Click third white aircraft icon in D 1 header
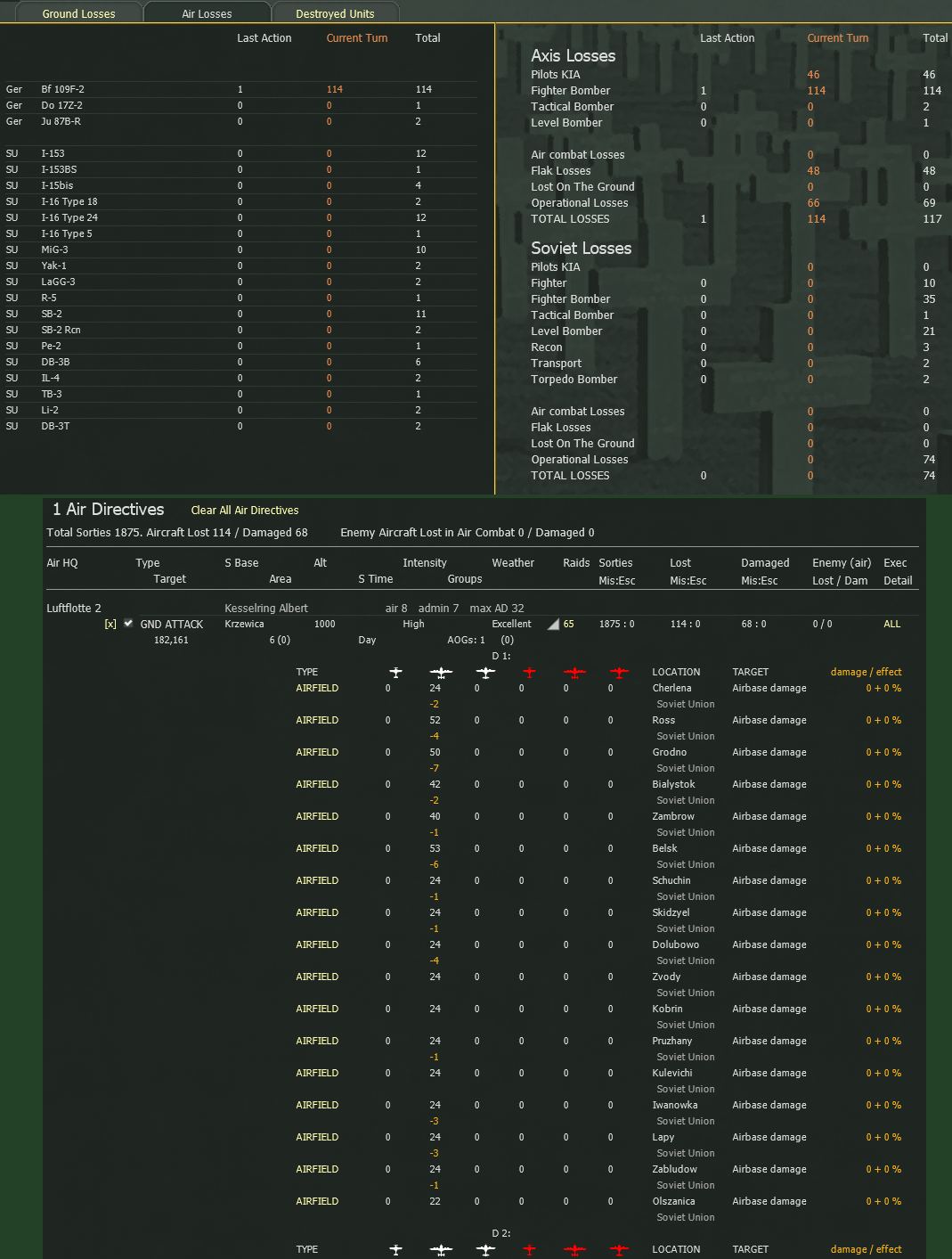The image size is (952, 1259). pyautogui.click(x=485, y=672)
